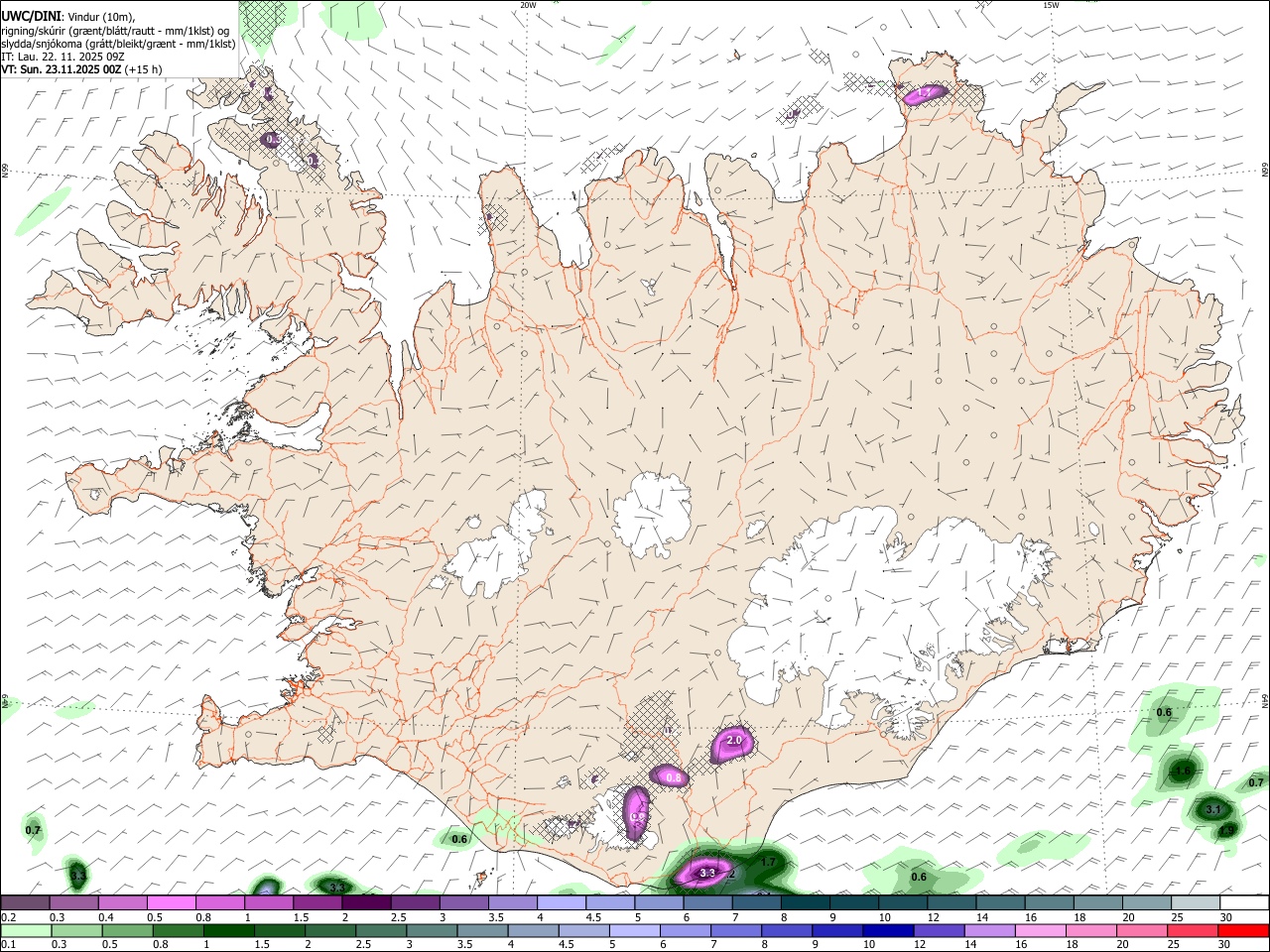Pick the white swatch labeled 30 in snow scale
Image resolution: width=1270 pixels, height=952 pixels.
coord(1244,902)
